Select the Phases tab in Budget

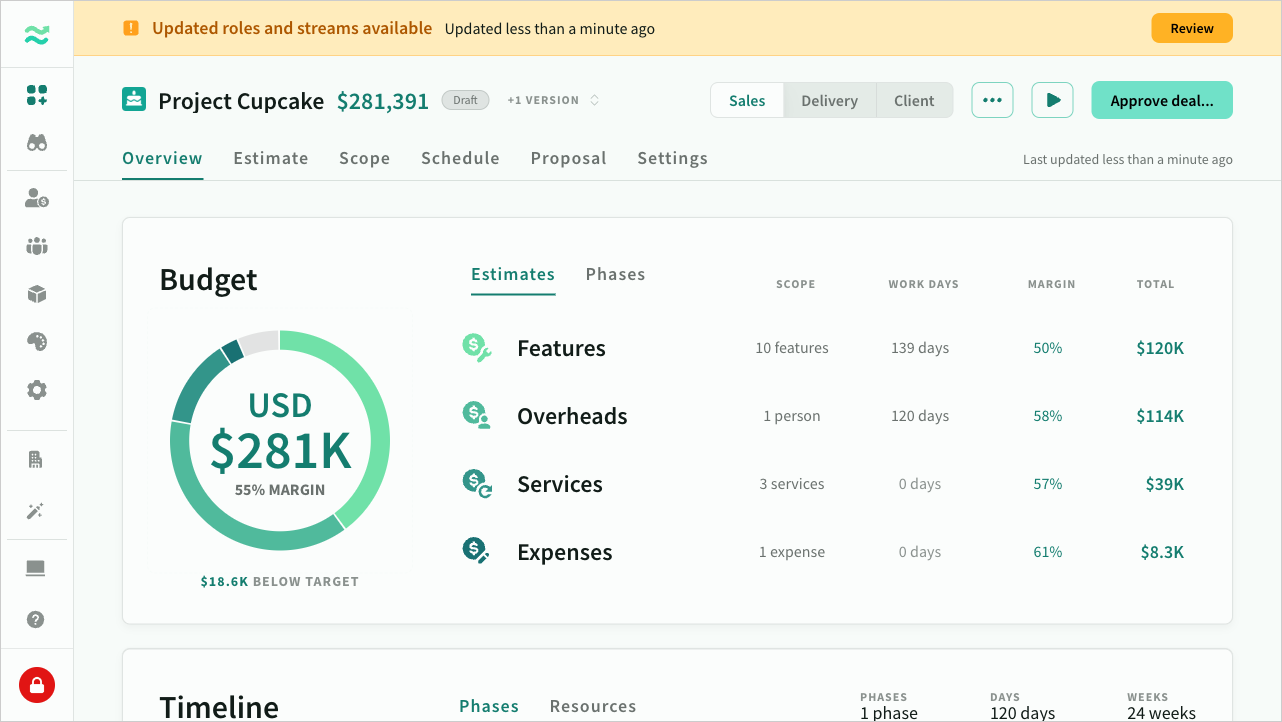tap(616, 274)
